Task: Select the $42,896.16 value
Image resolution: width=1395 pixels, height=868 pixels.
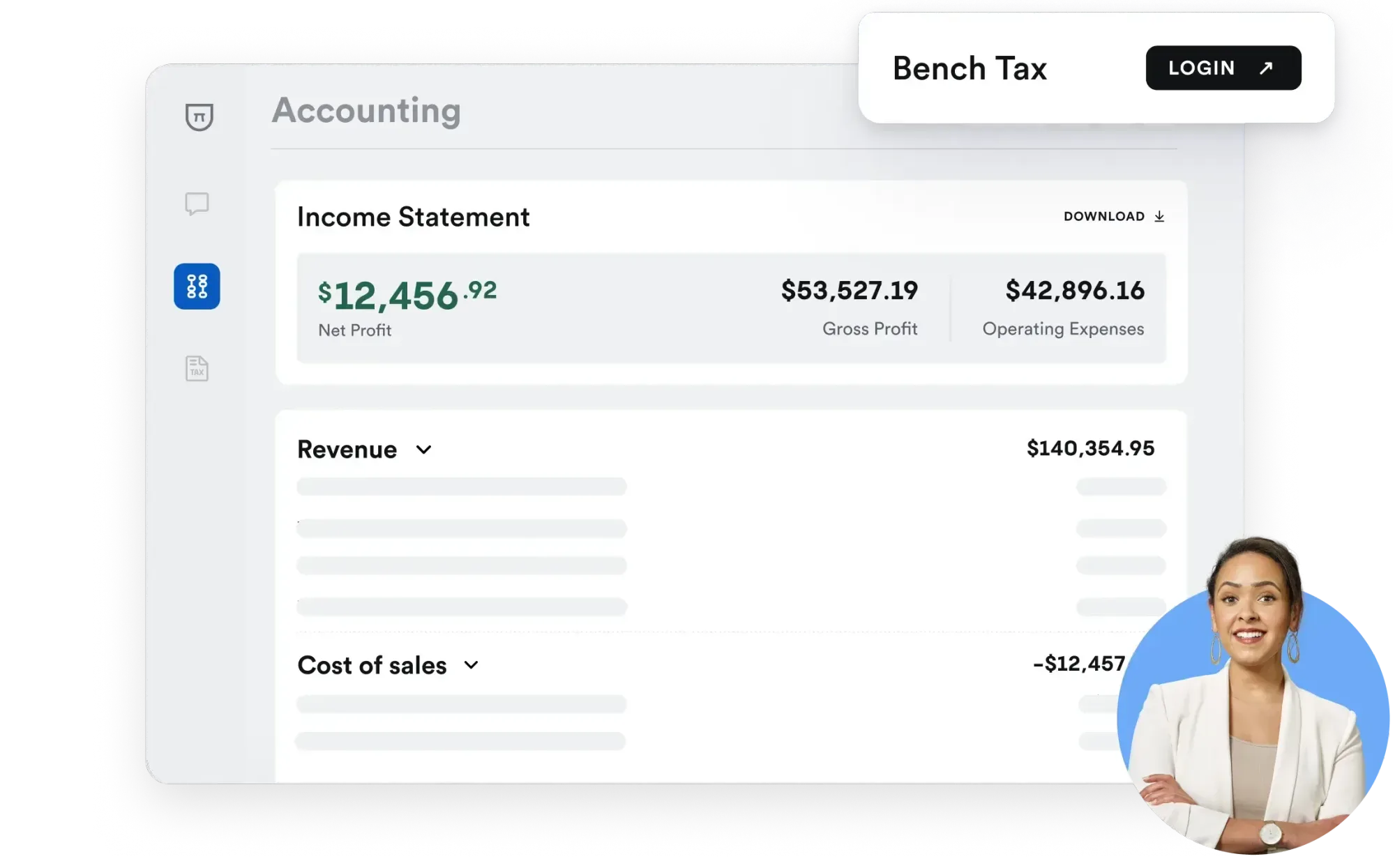Action: click(x=1075, y=290)
